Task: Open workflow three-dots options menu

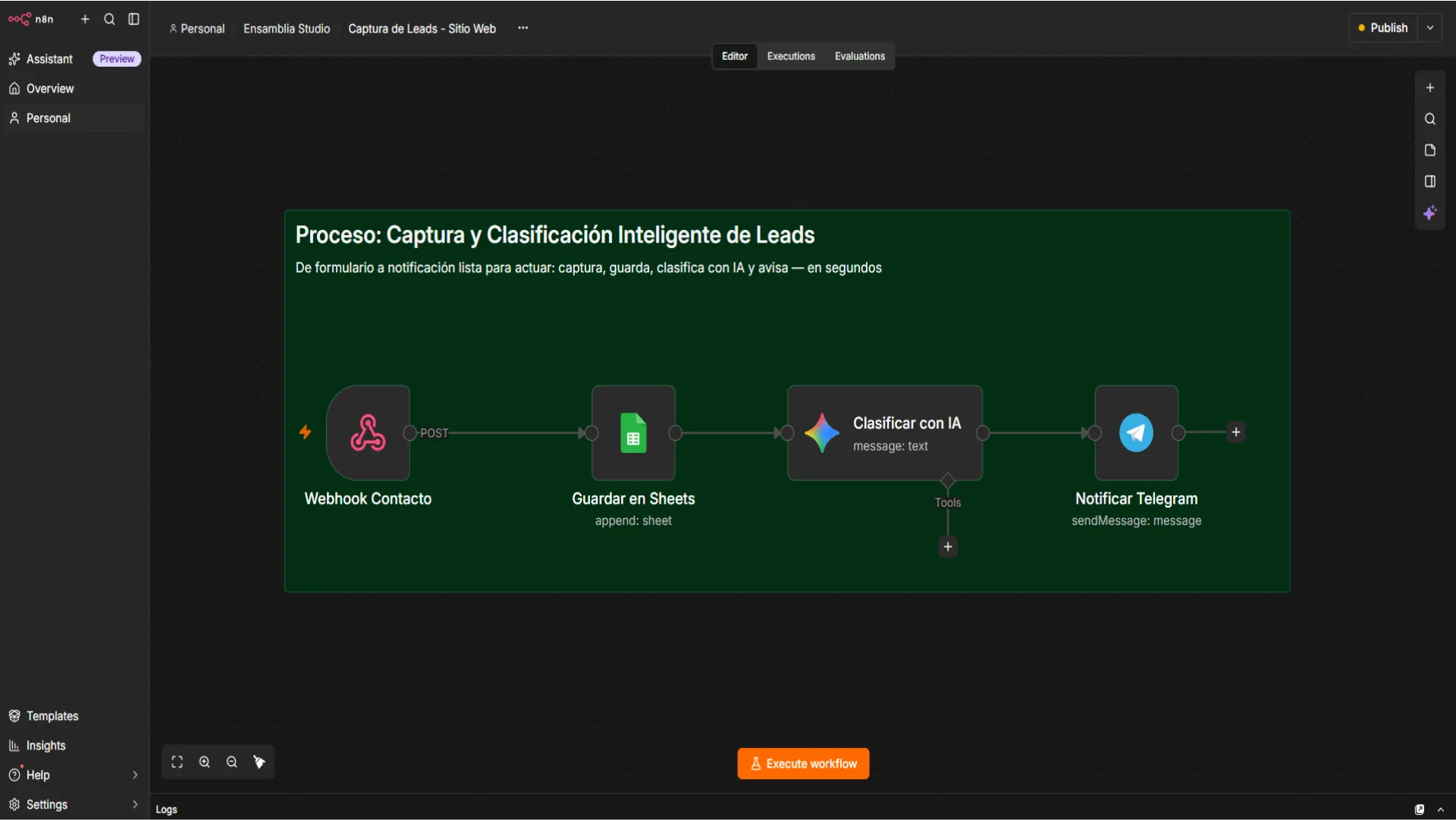Action: click(x=523, y=28)
